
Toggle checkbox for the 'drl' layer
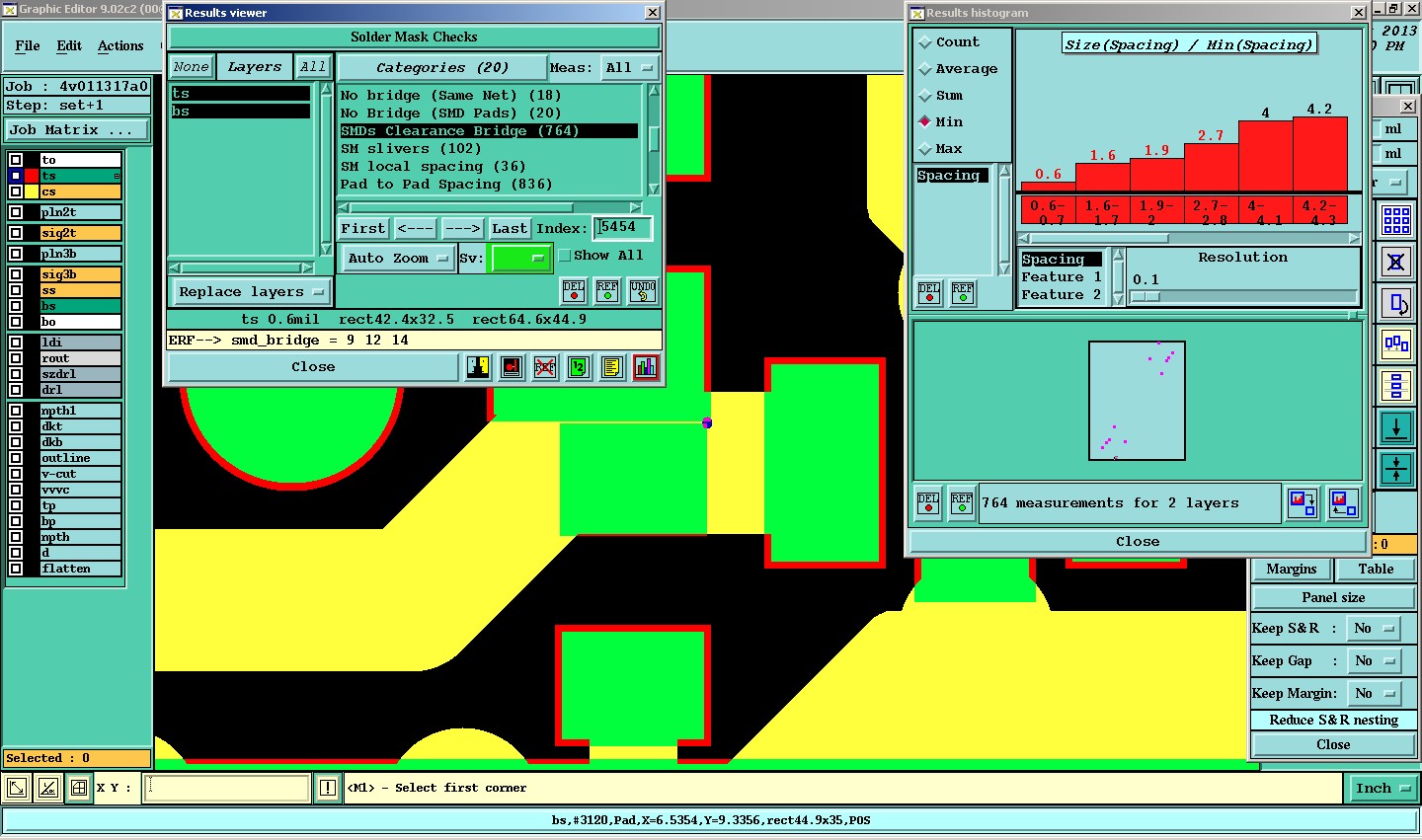tap(16, 390)
